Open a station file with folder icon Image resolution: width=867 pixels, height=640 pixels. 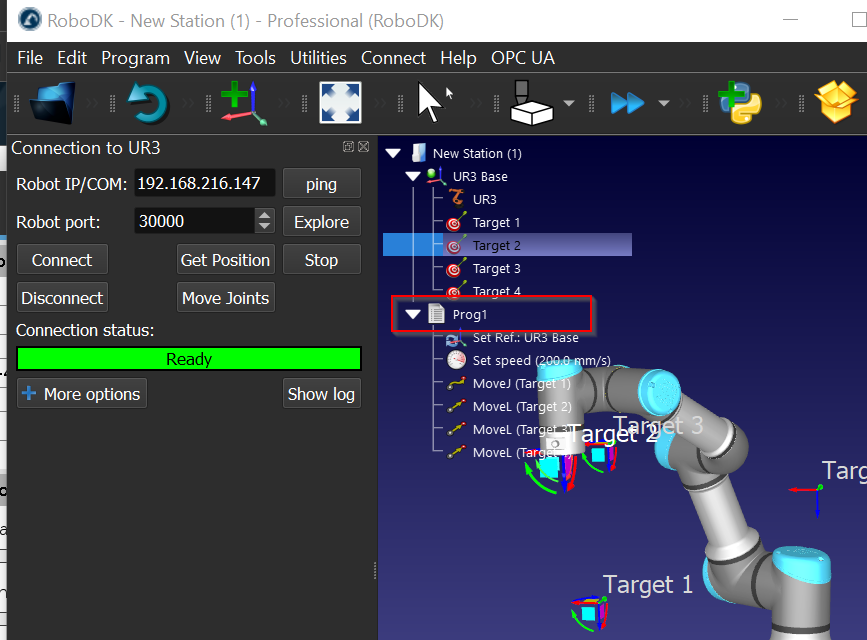(53, 103)
